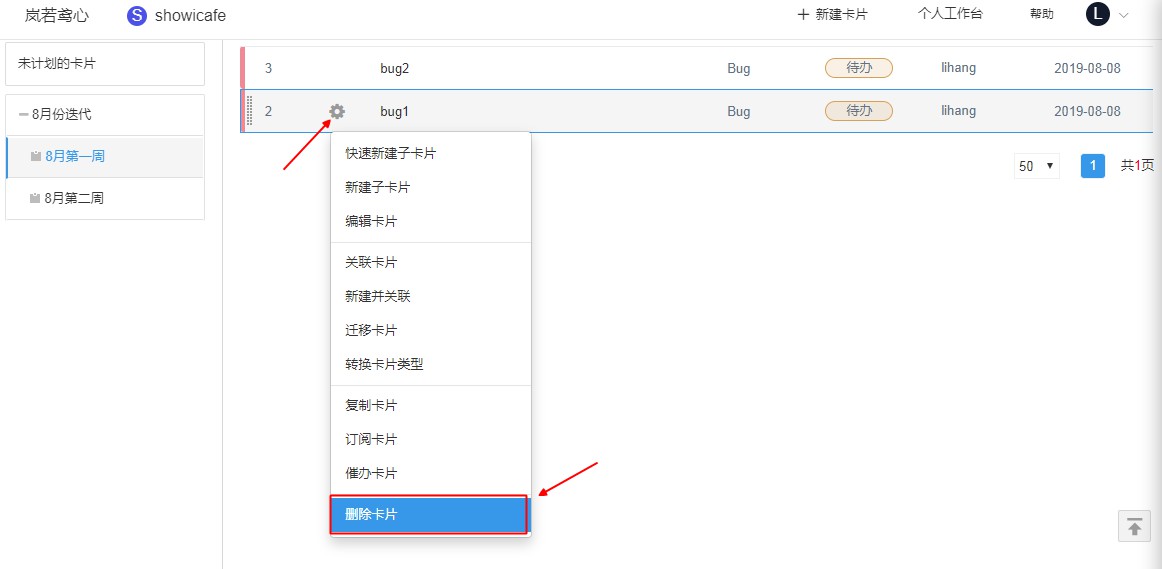Go to page 1 in pagination
The image size is (1162, 569).
coord(1092,166)
